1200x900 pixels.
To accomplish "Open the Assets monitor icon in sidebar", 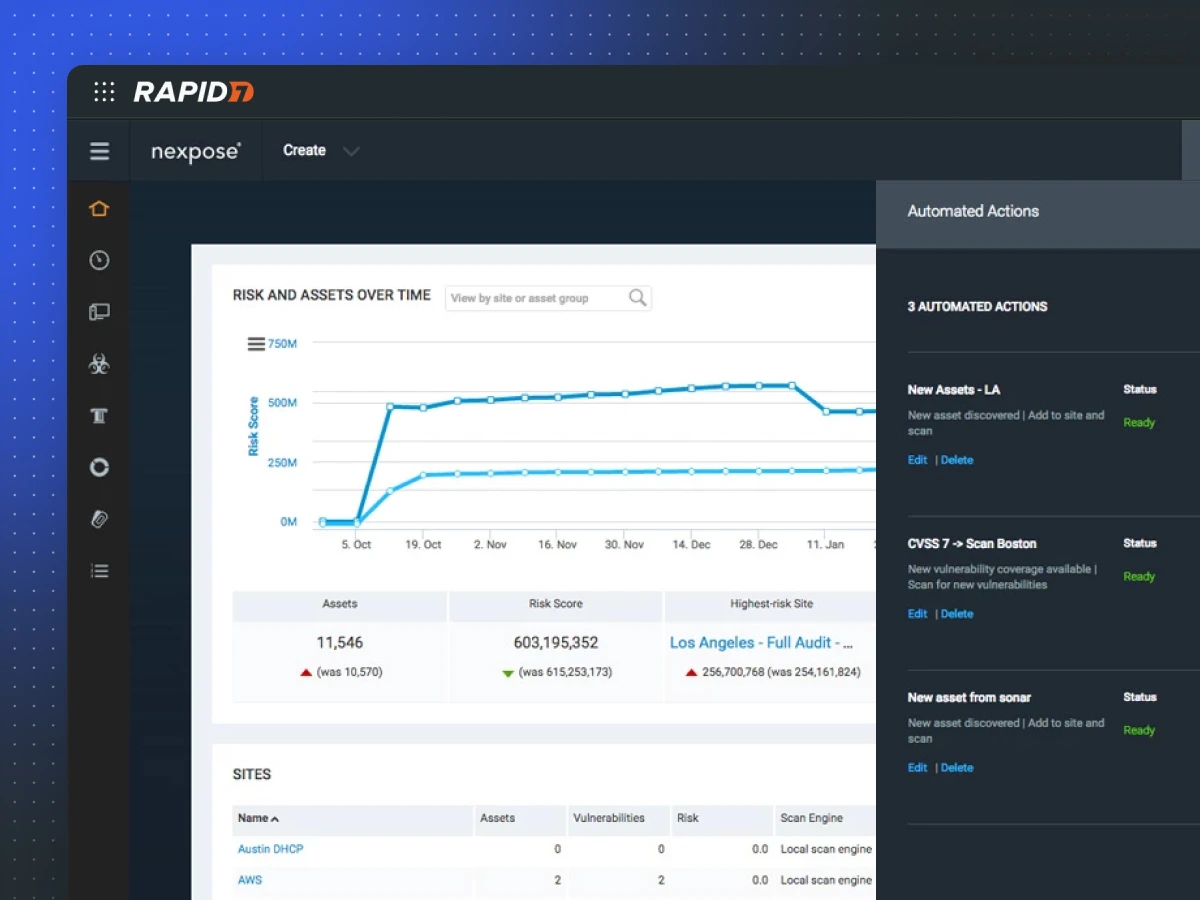I will [x=99, y=312].
